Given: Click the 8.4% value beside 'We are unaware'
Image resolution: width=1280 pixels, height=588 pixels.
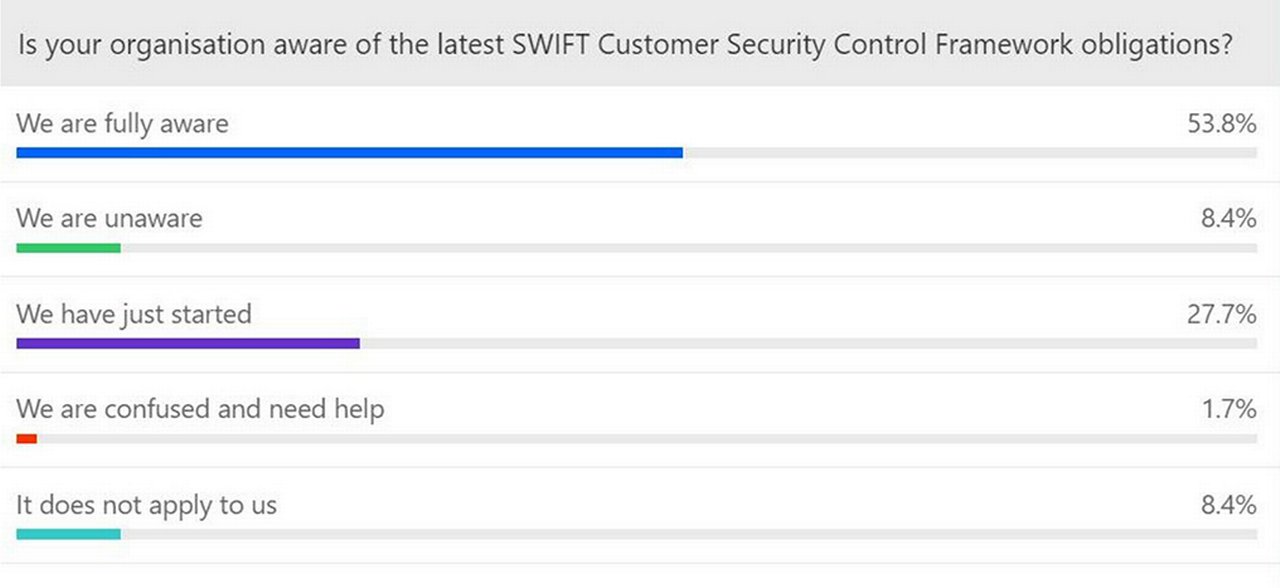Looking at the screenshot, I should point(1229,218).
